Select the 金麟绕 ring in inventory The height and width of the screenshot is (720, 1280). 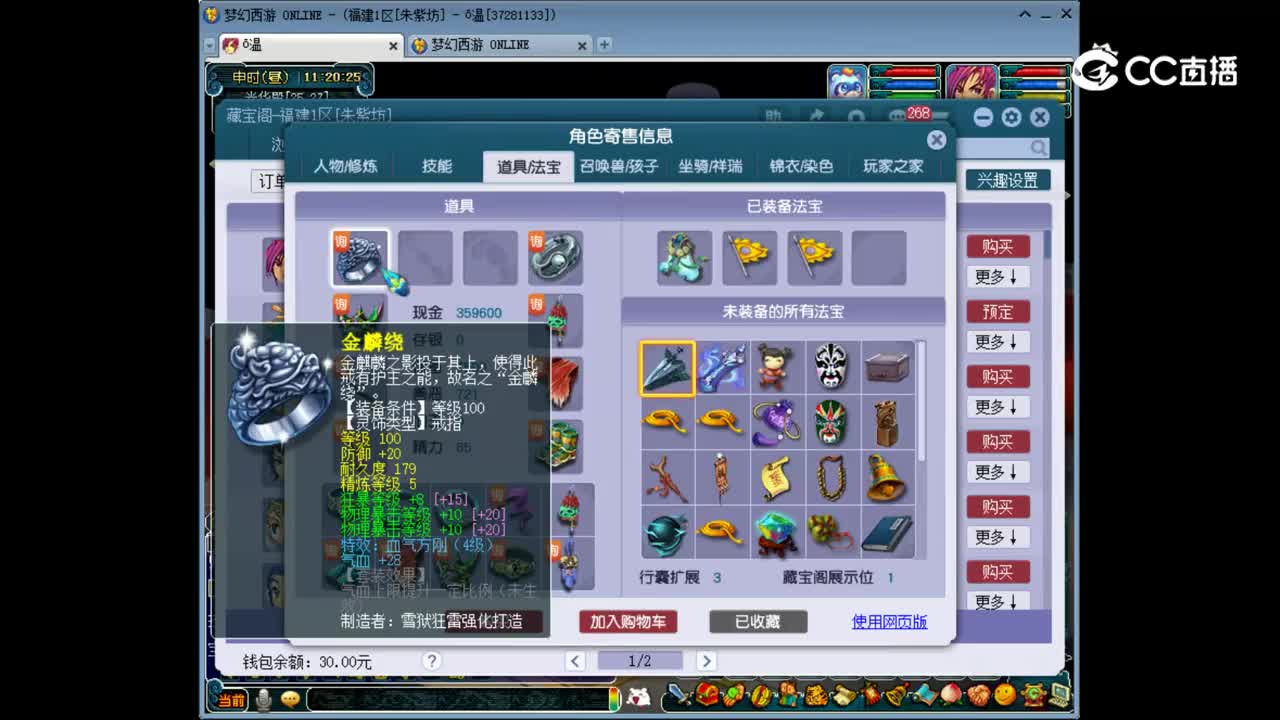360,258
